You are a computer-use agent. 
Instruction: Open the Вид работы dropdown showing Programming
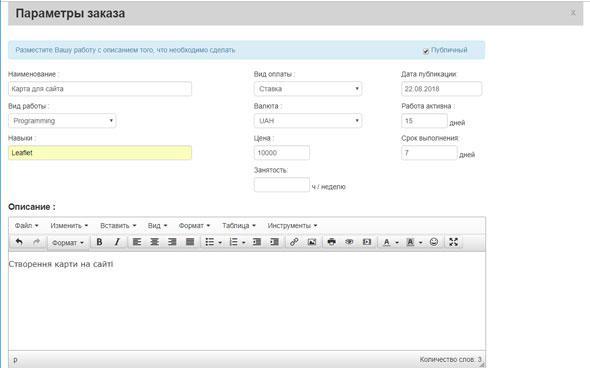[62, 121]
